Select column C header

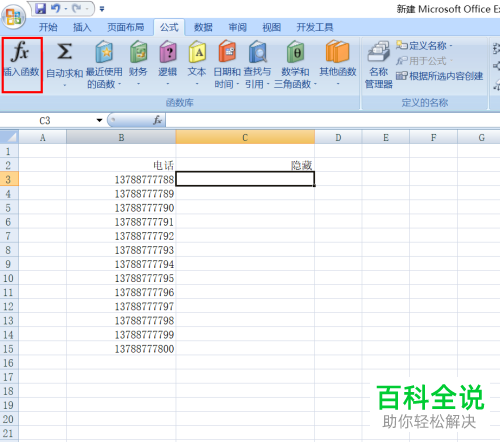pyautogui.click(x=245, y=137)
